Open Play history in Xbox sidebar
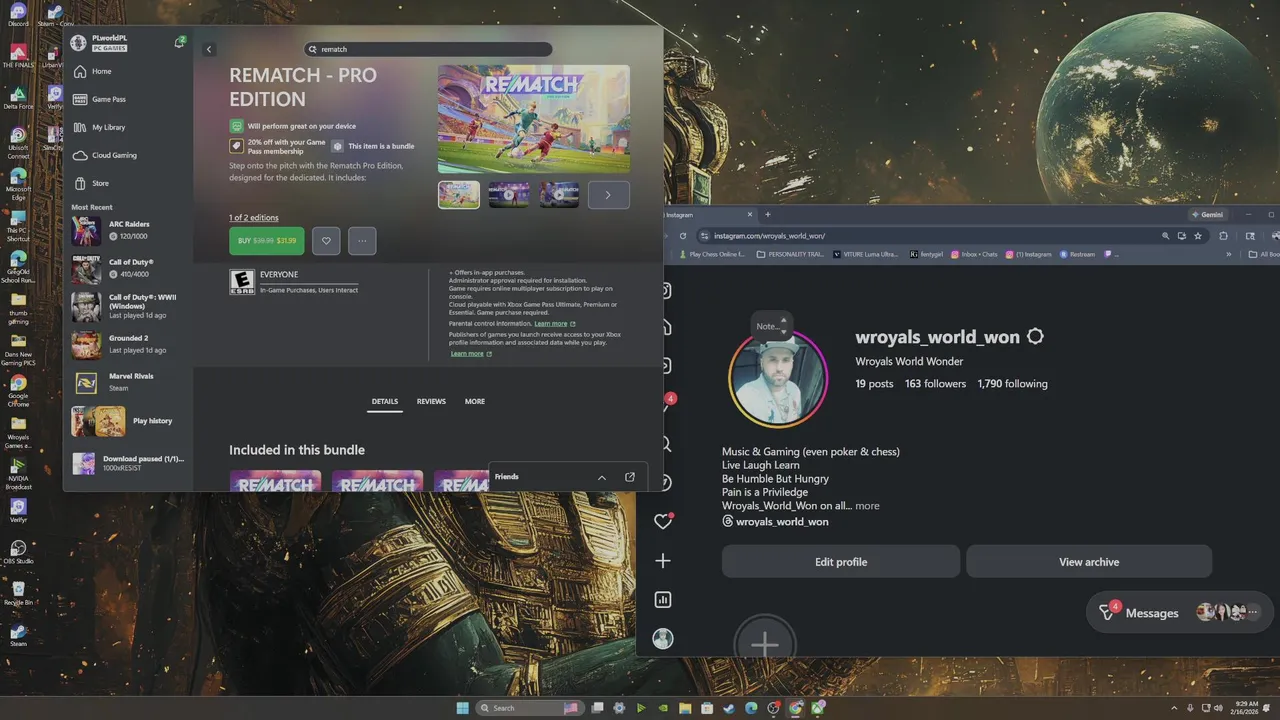 [x=128, y=421]
